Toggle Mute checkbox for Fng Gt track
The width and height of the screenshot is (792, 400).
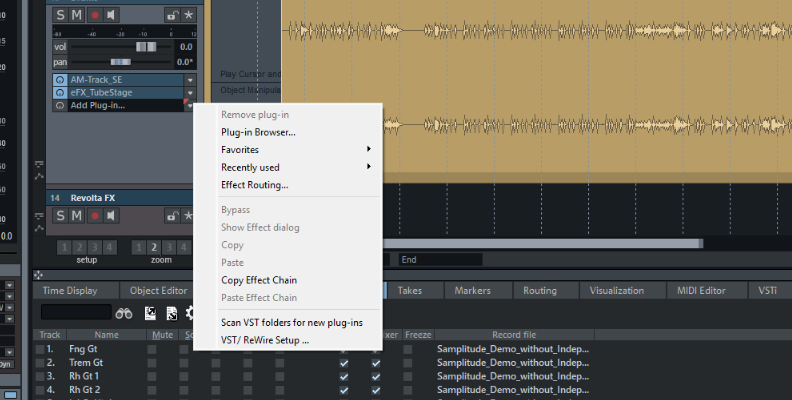152,349
